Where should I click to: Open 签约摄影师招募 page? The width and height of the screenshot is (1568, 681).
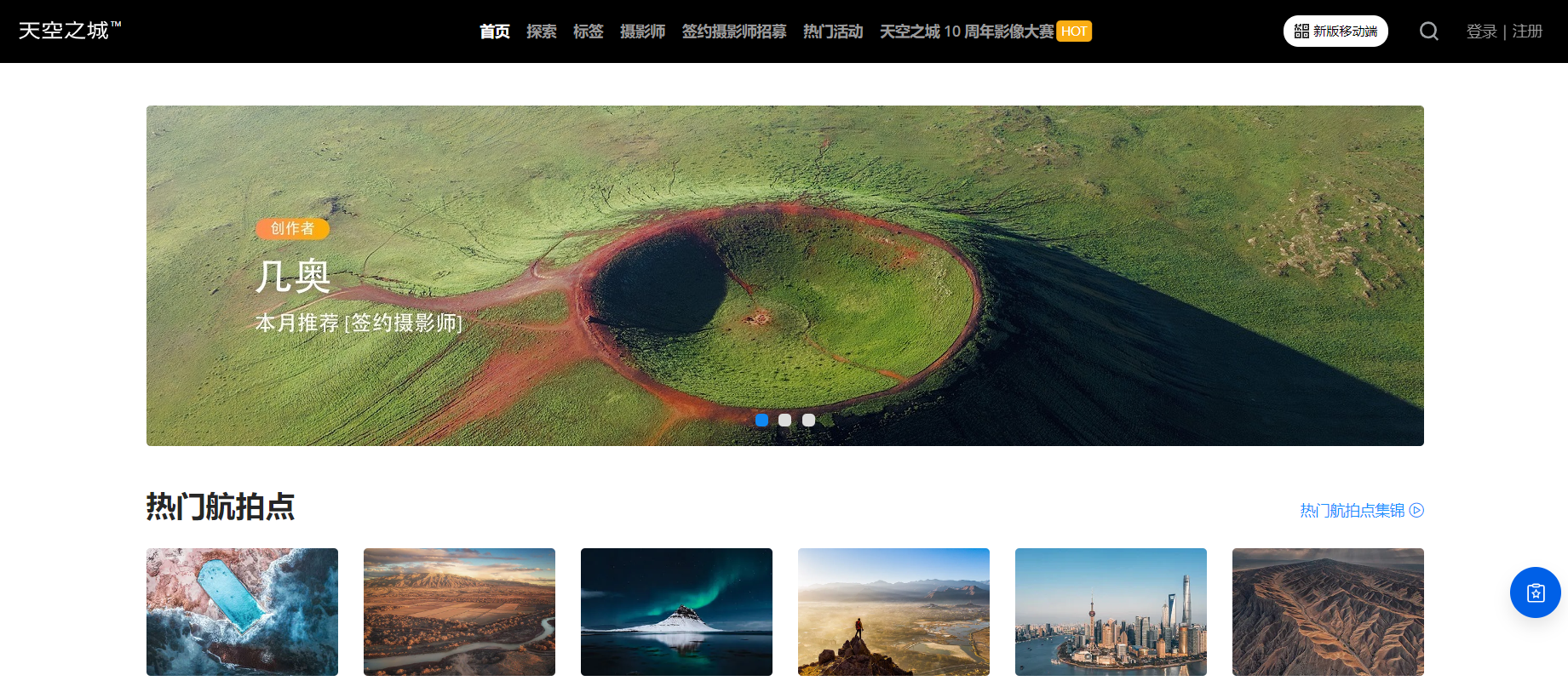coord(733,31)
